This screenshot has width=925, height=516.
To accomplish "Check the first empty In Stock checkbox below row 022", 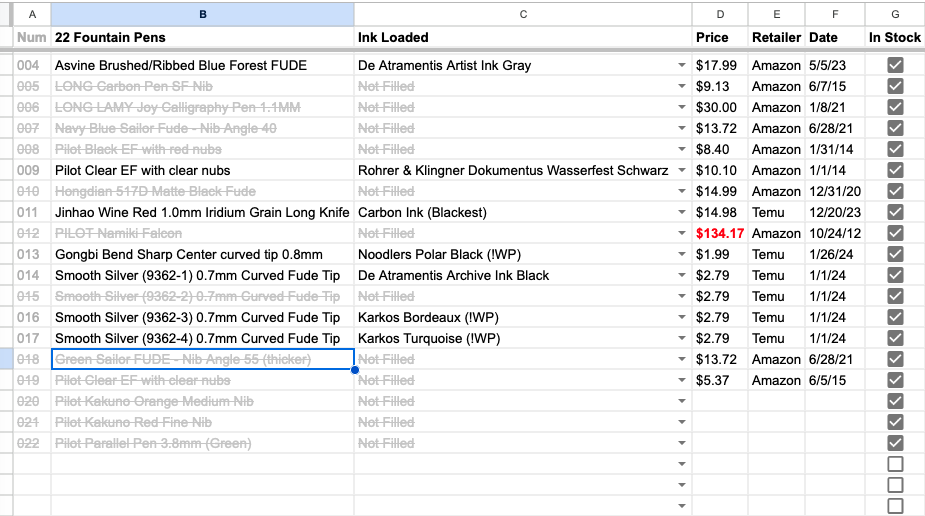I will click(895, 464).
